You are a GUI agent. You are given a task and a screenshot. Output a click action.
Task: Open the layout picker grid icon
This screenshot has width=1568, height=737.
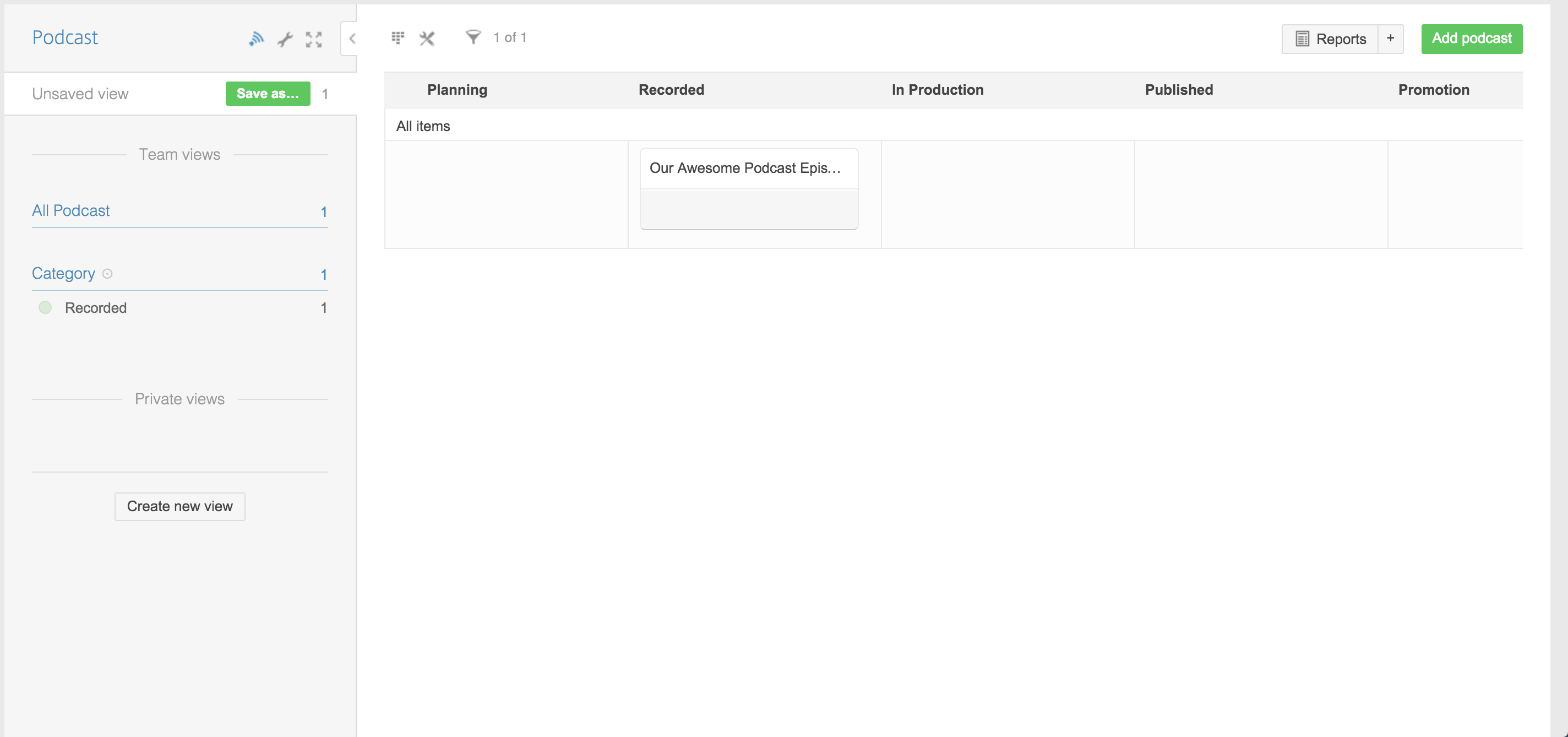coord(398,38)
